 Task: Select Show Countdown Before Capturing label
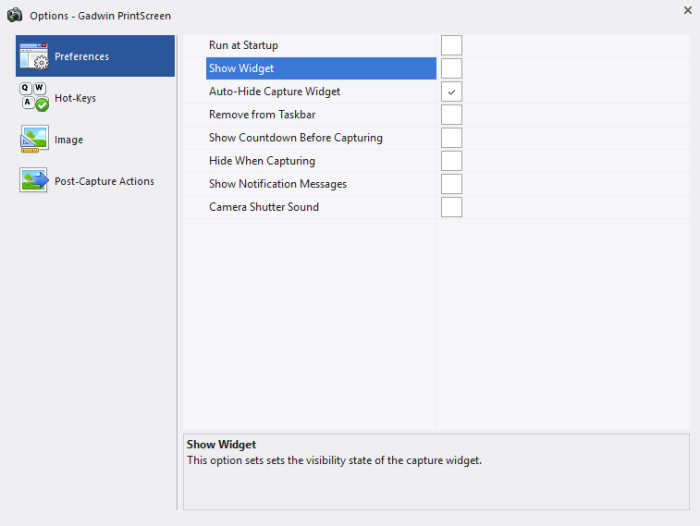(296, 138)
